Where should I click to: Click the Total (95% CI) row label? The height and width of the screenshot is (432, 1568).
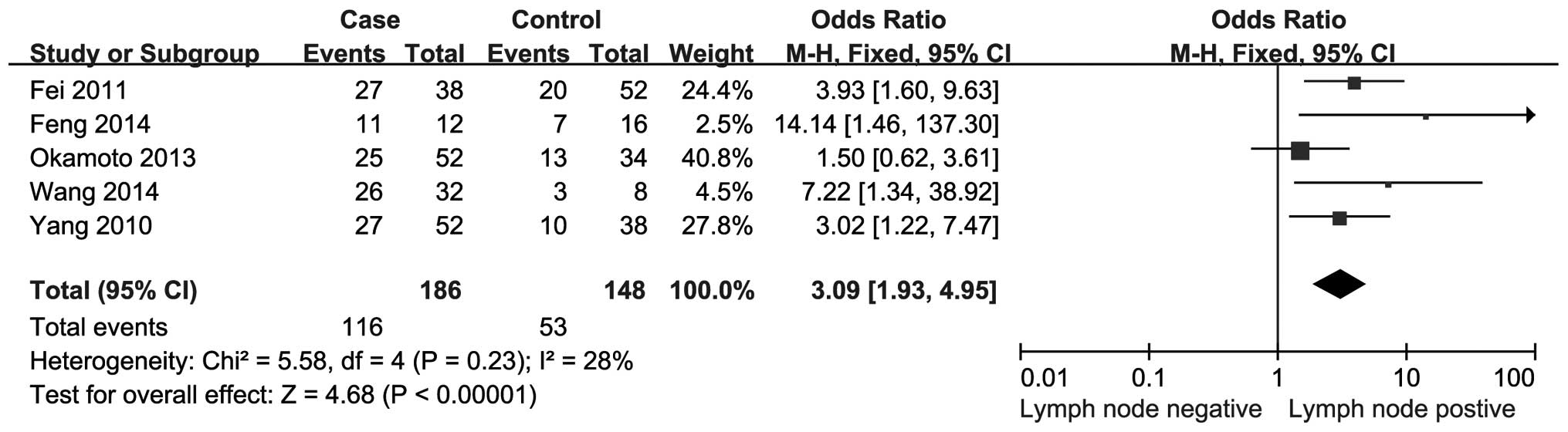(113, 290)
